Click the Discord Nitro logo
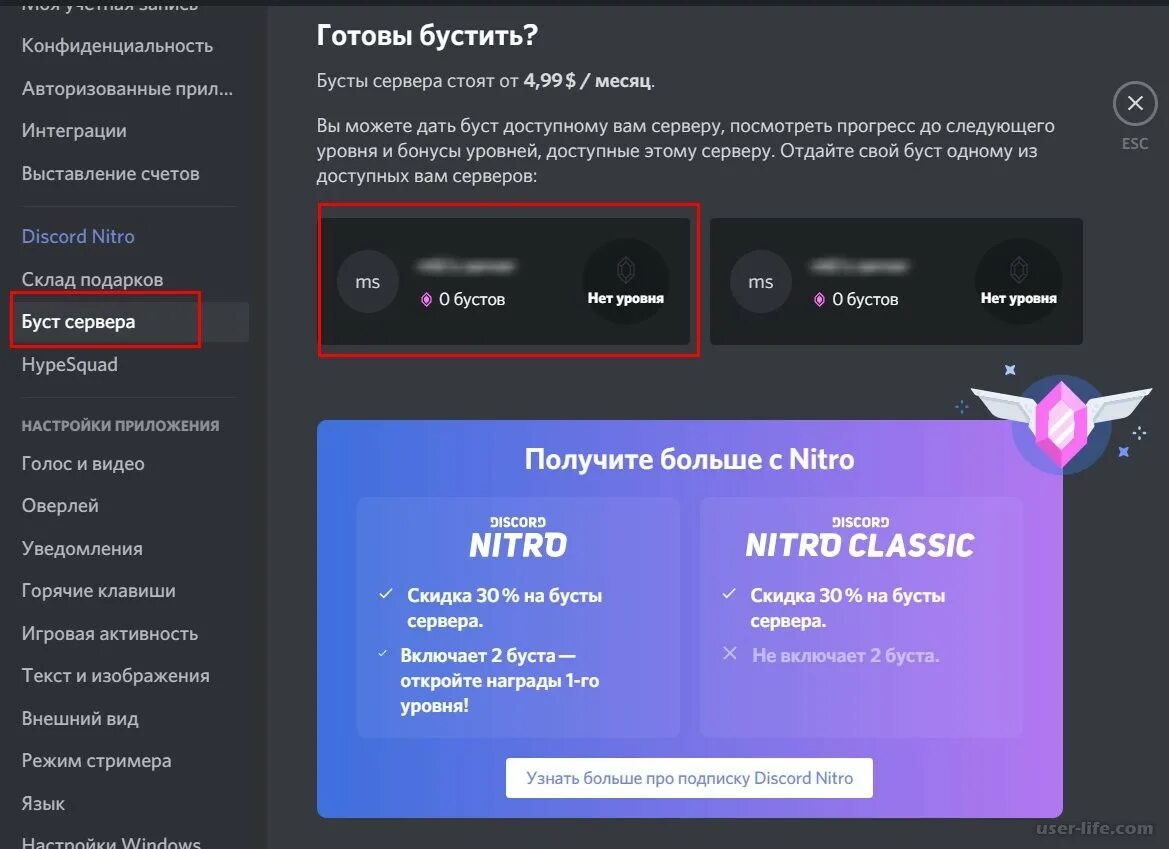This screenshot has width=1169, height=849. 518,537
